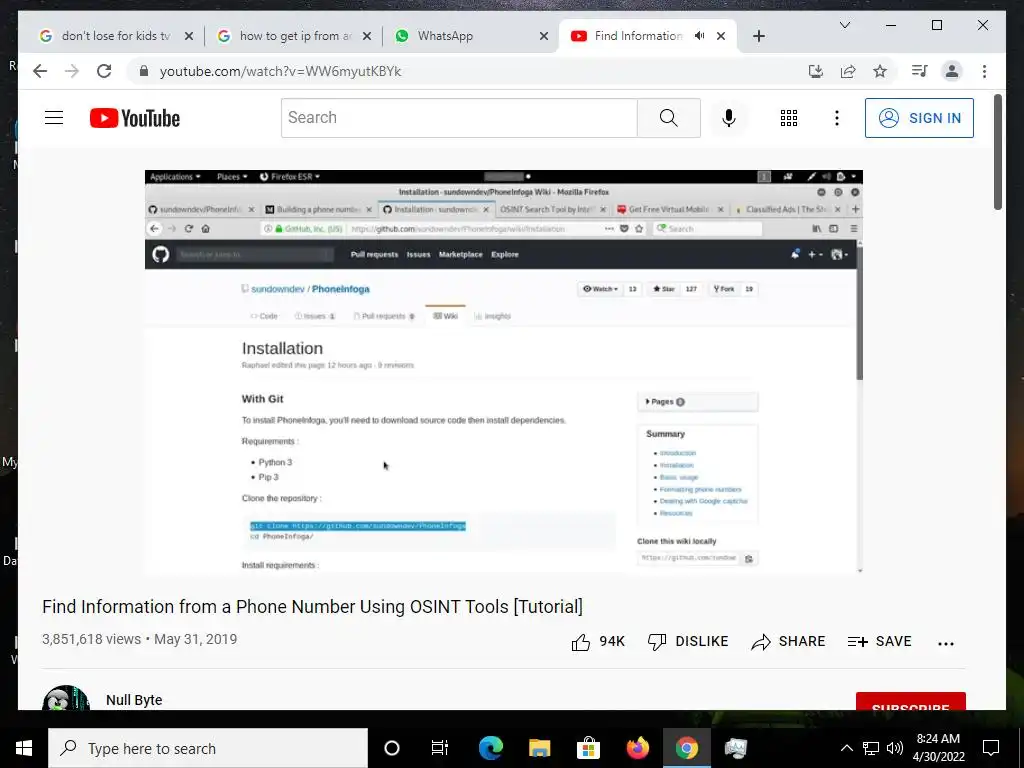
Task: Click the YouTube search magnifier button
Action: tap(668, 118)
